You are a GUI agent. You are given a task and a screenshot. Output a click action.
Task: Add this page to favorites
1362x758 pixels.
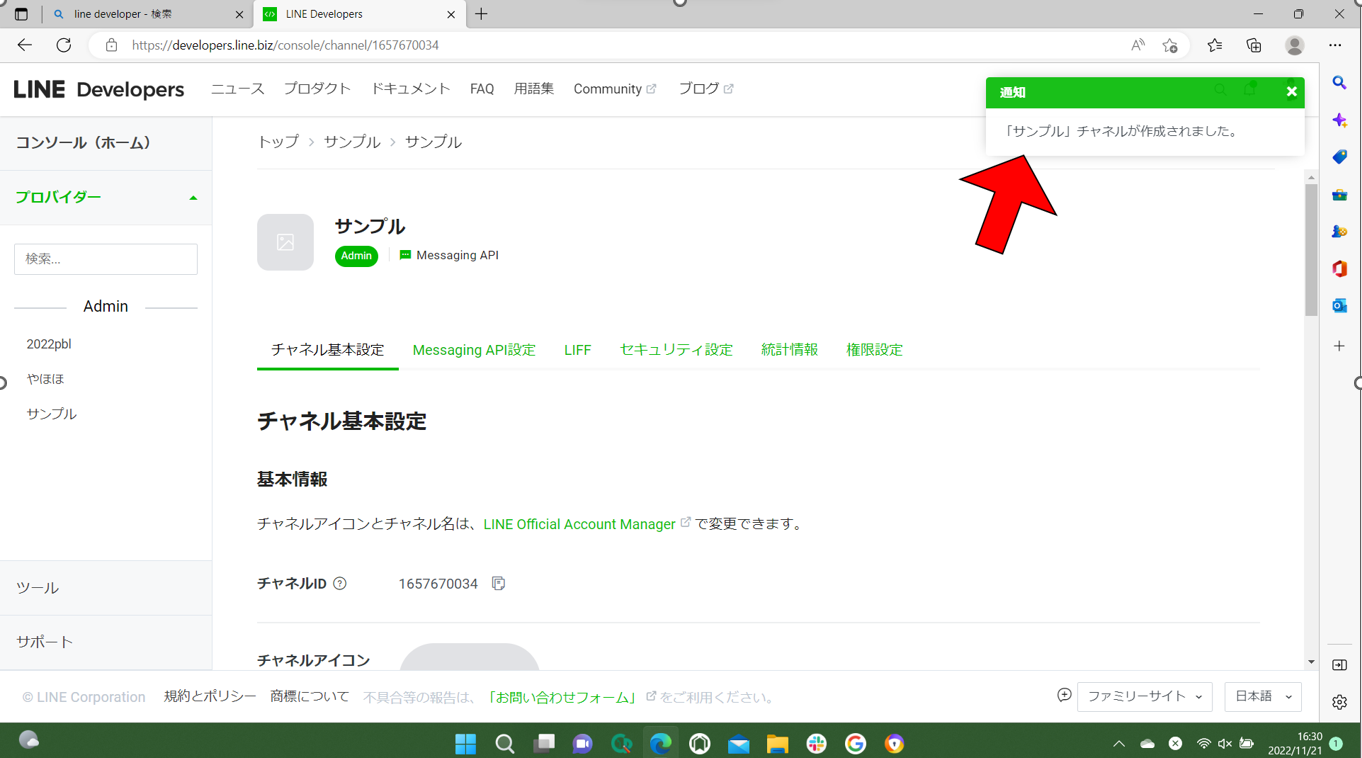1170,45
